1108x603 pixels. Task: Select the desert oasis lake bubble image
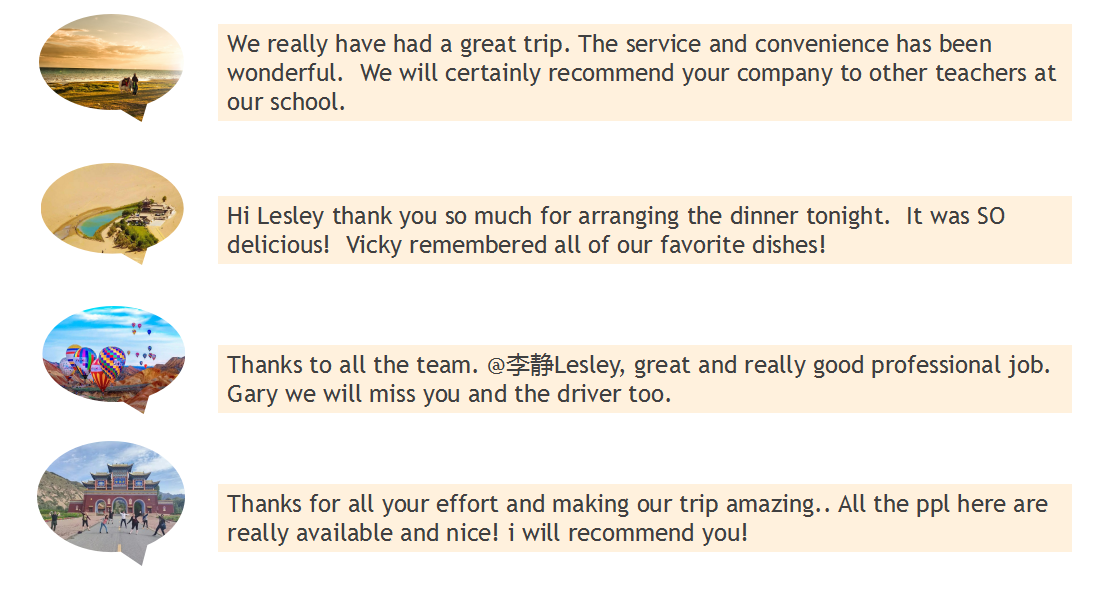click(112, 207)
